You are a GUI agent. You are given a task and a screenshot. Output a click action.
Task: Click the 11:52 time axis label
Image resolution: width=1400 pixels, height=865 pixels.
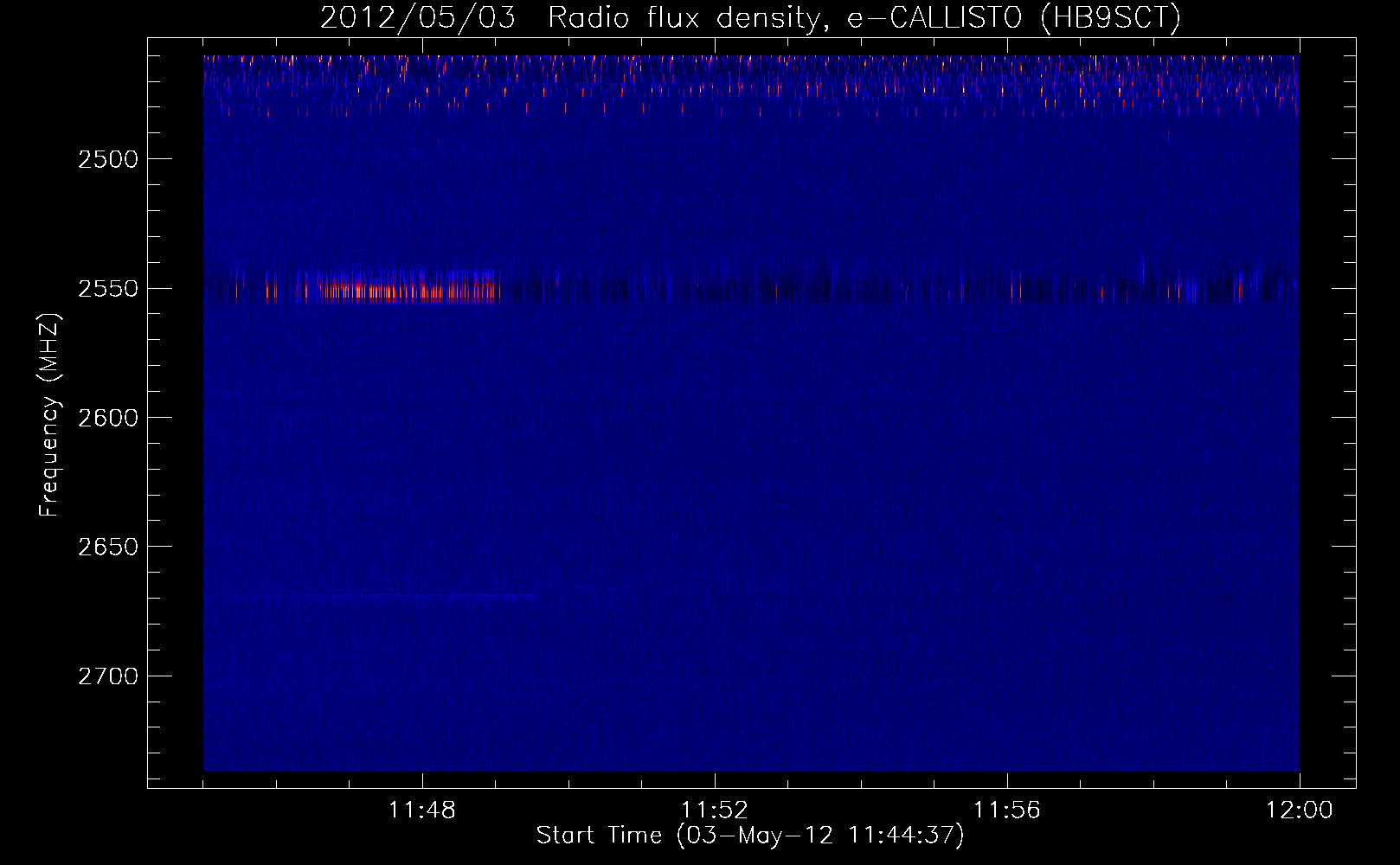coord(715,811)
